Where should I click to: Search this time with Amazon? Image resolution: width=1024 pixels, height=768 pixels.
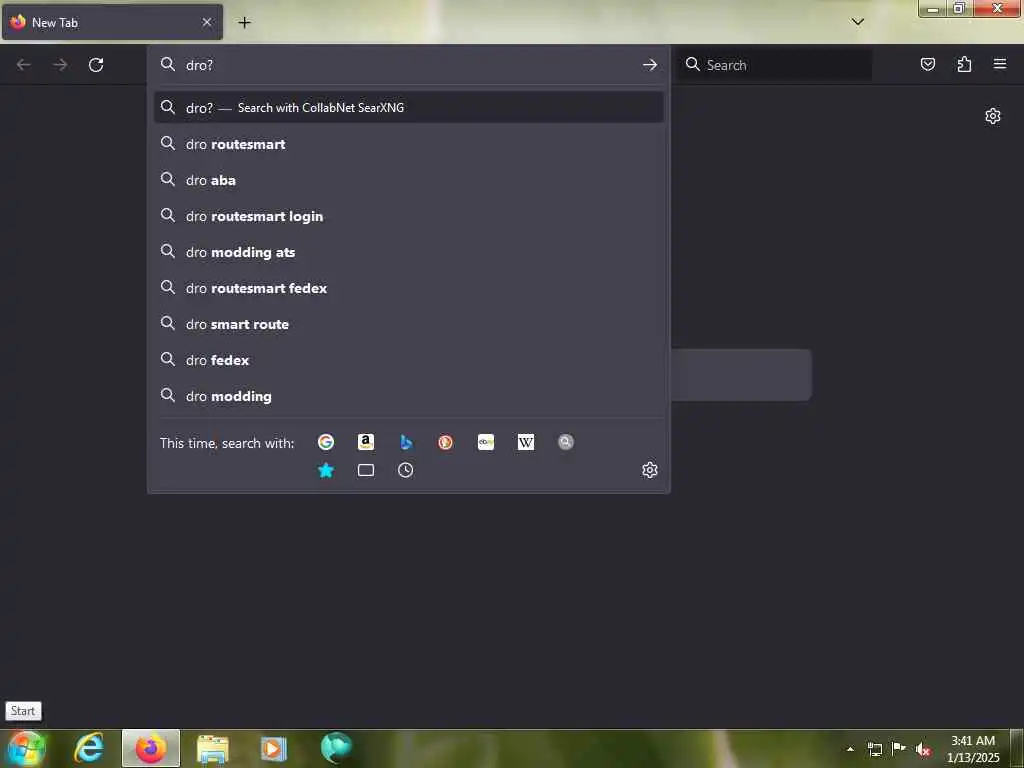[x=366, y=442]
